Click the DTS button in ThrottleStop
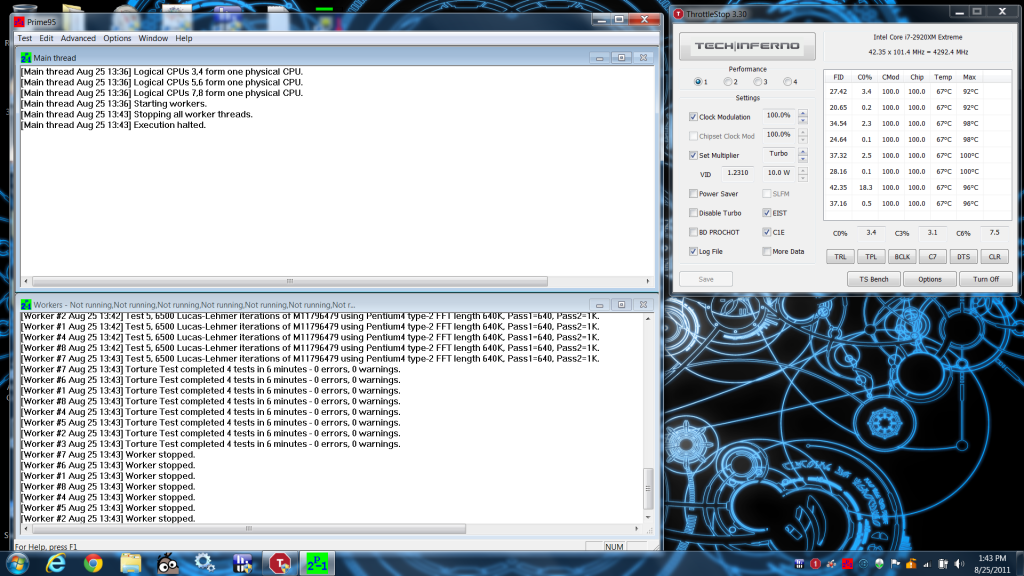Screen dimensions: 1024x576 [963, 257]
